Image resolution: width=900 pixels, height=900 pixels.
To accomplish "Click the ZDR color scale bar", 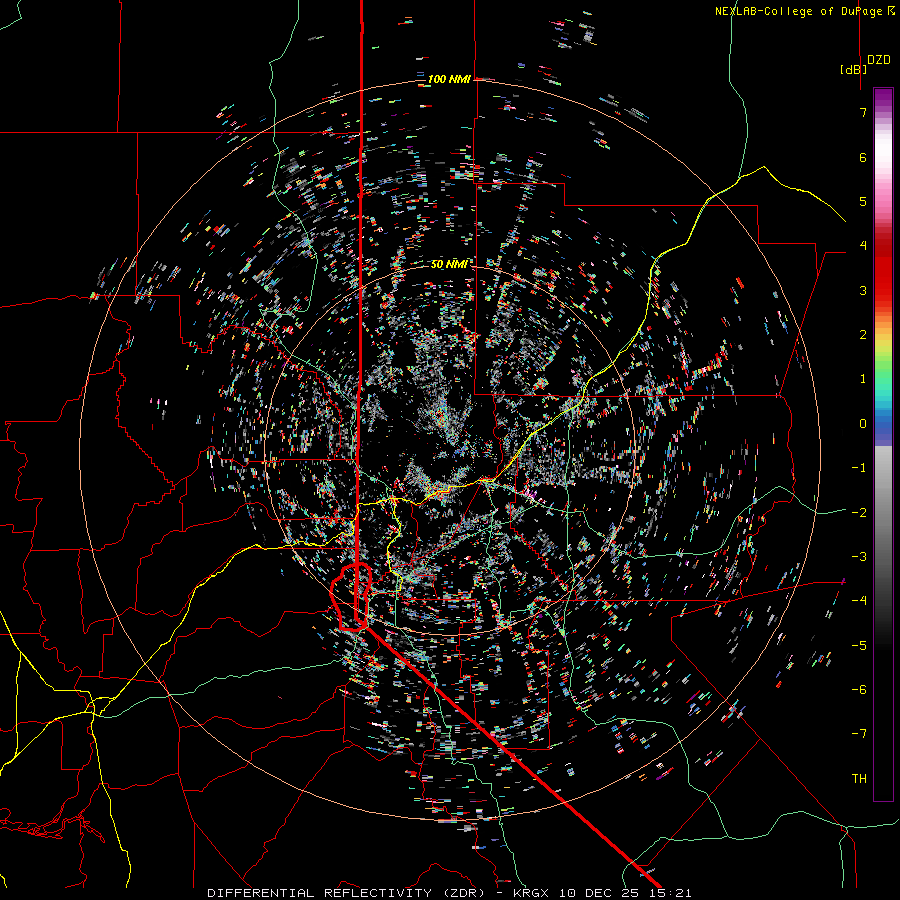I will pos(883,444).
